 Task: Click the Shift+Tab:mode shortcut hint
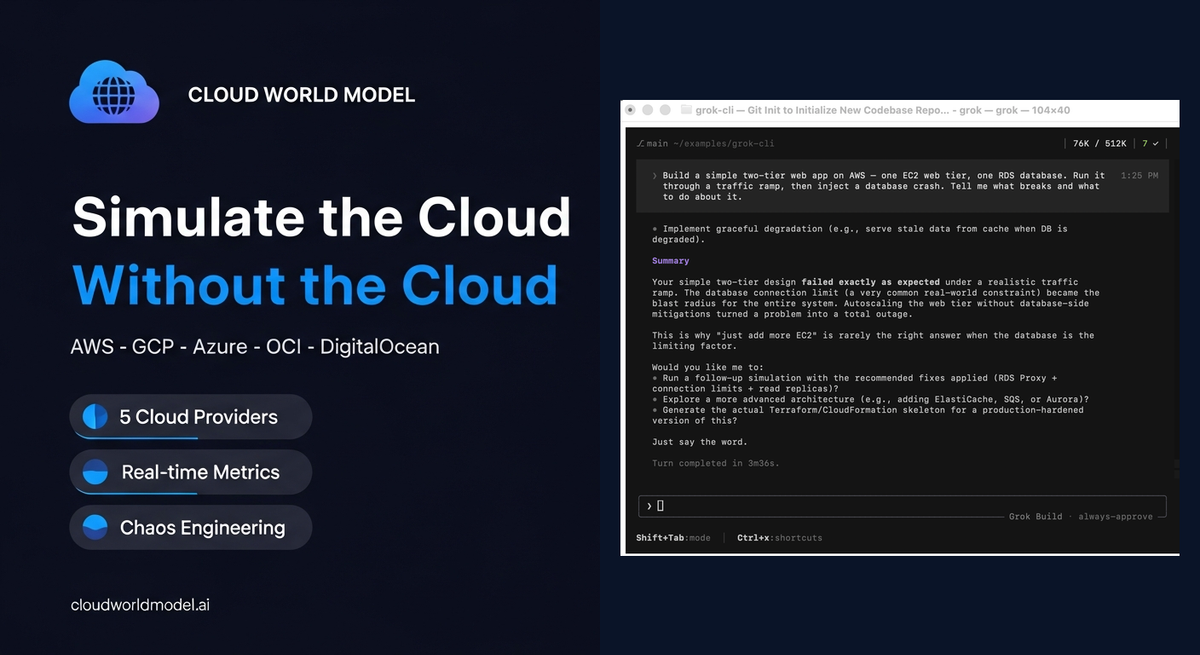pos(673,538)
